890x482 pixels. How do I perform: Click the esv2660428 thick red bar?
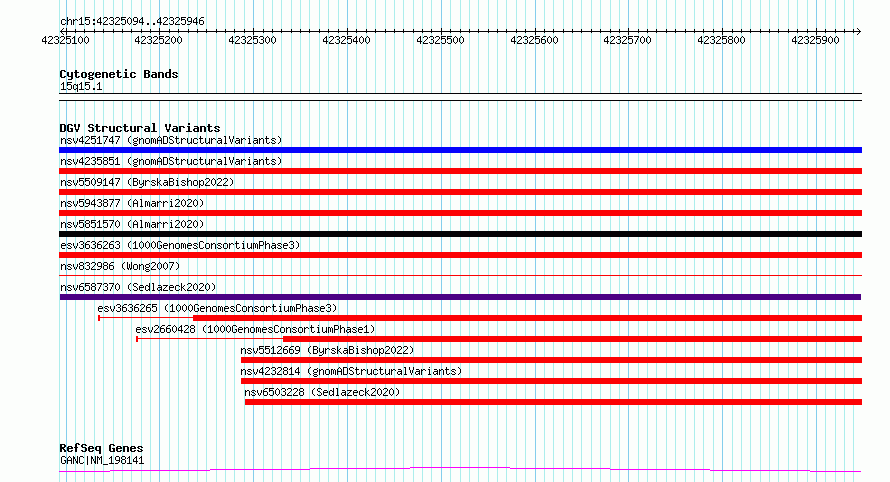click(572, 339)
